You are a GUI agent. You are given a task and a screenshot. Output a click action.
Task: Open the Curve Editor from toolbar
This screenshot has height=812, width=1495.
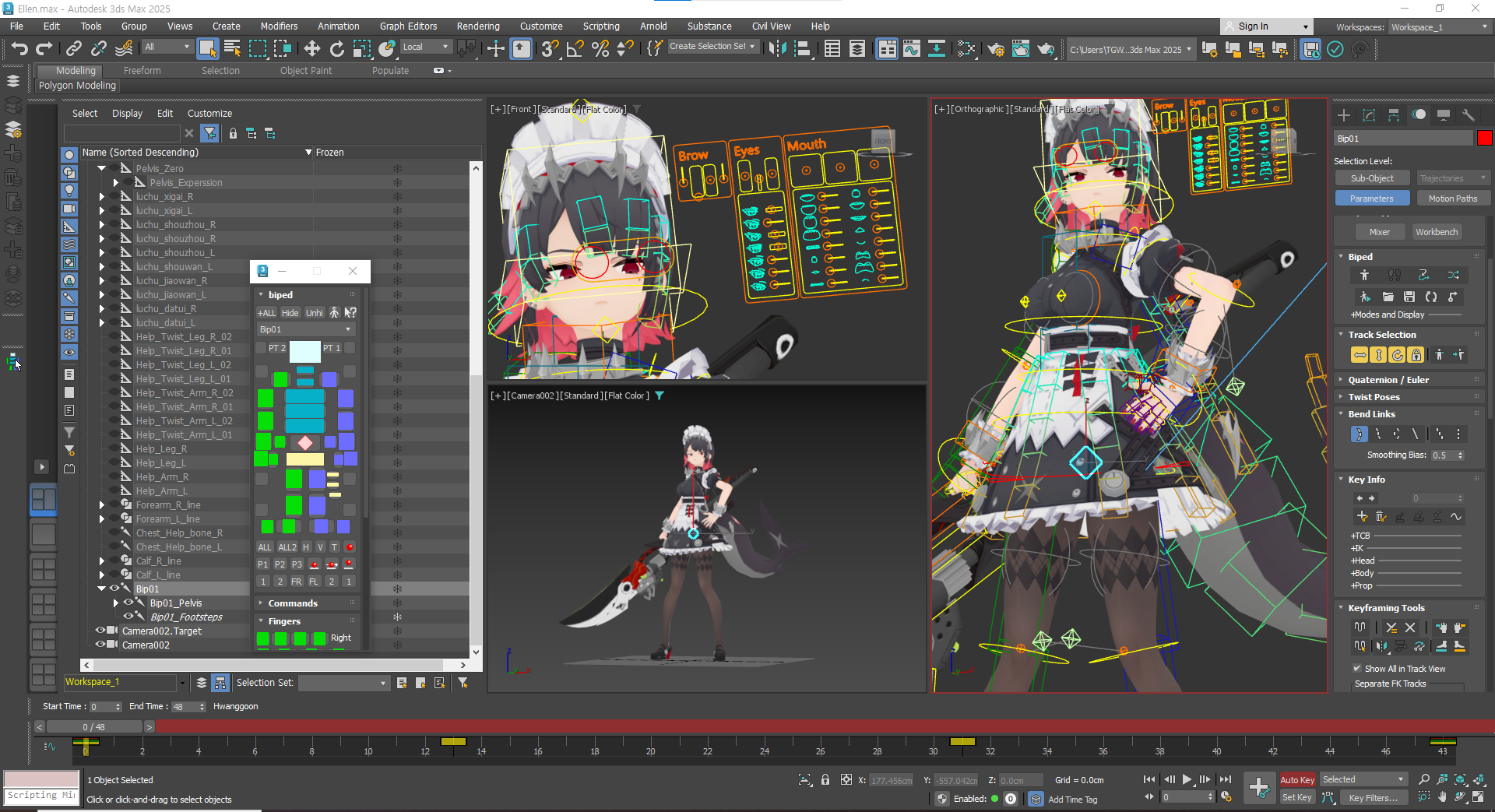[x=912, y=49]
